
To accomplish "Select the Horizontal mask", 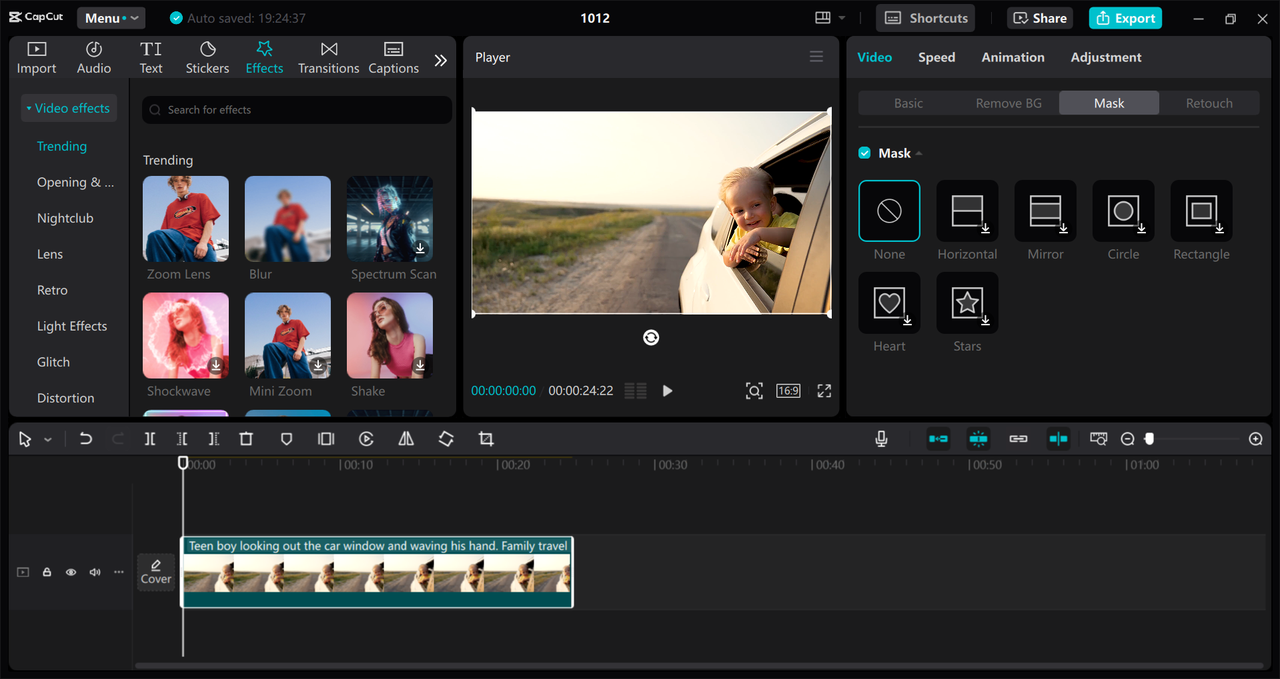I will (x=967, y=211).
